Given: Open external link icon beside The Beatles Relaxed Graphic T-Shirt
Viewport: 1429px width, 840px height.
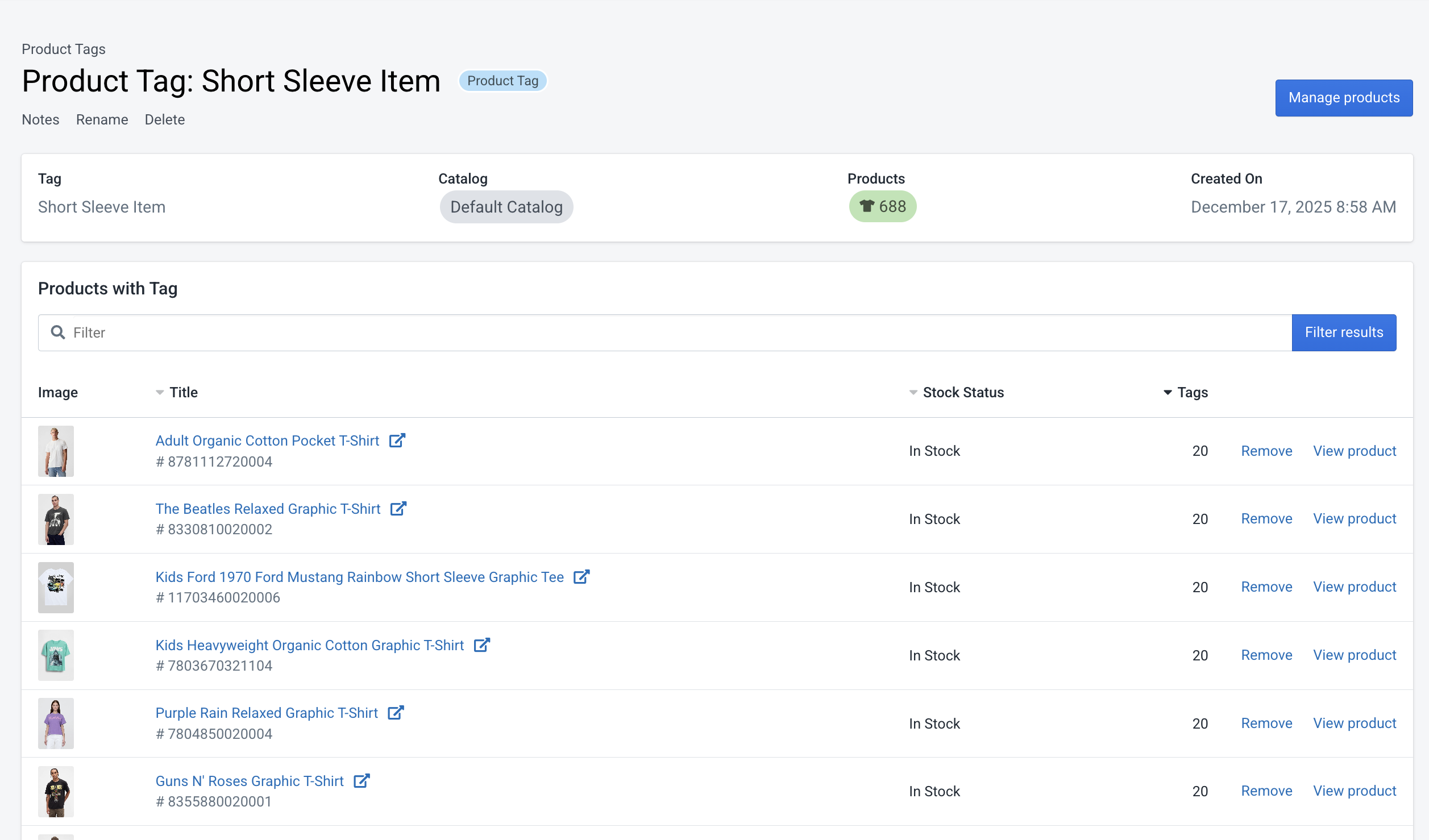Looking at the screenshot, I should click(398, 509).
